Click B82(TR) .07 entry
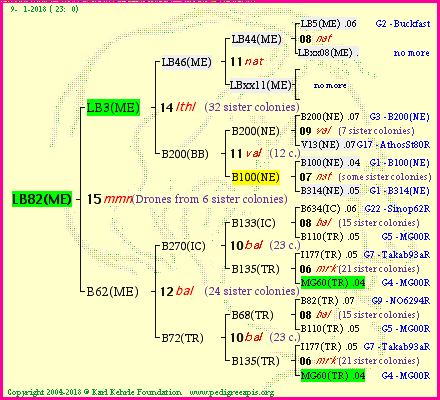Viewport: 440px width, 400px height. click(x=327, y=301)
